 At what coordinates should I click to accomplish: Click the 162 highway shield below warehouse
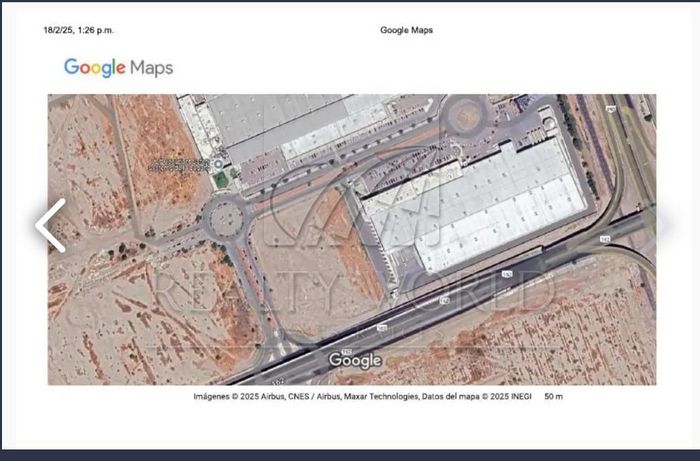point(506,274)
